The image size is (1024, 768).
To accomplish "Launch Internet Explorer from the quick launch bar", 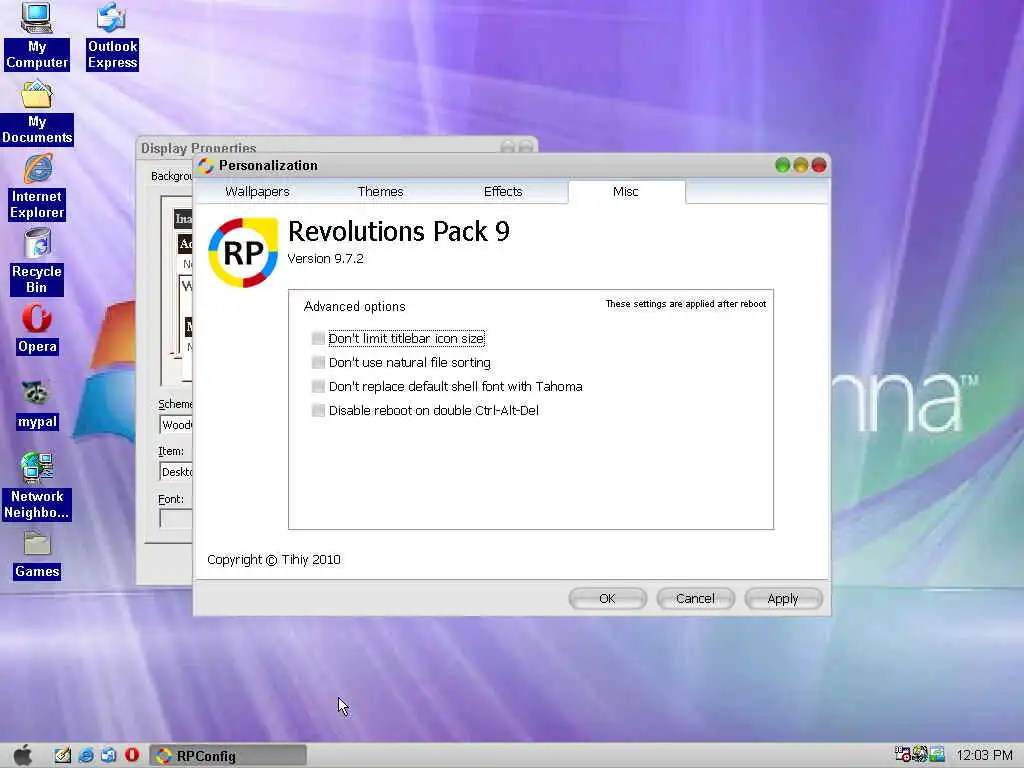I will (x=86, y=755).
